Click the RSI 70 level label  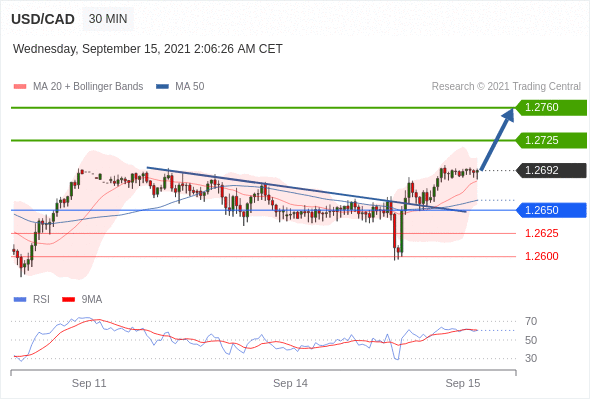(x=531, y=321)
